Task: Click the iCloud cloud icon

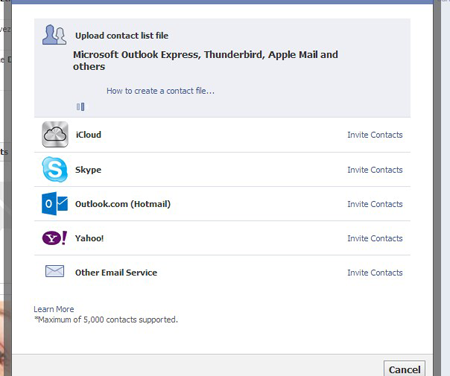Action: coord(55,134)
